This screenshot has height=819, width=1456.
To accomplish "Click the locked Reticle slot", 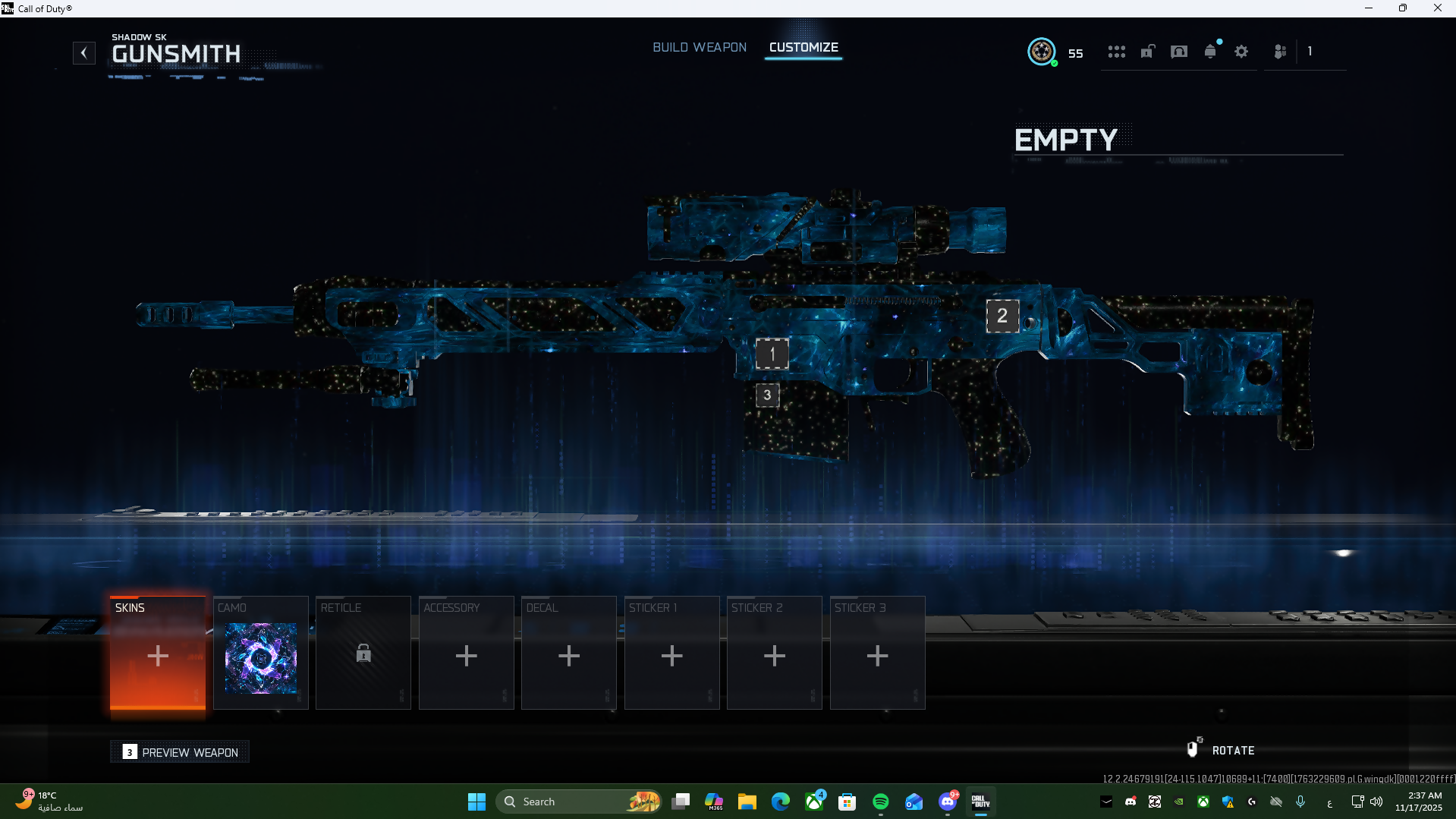I will click(363, 654).
